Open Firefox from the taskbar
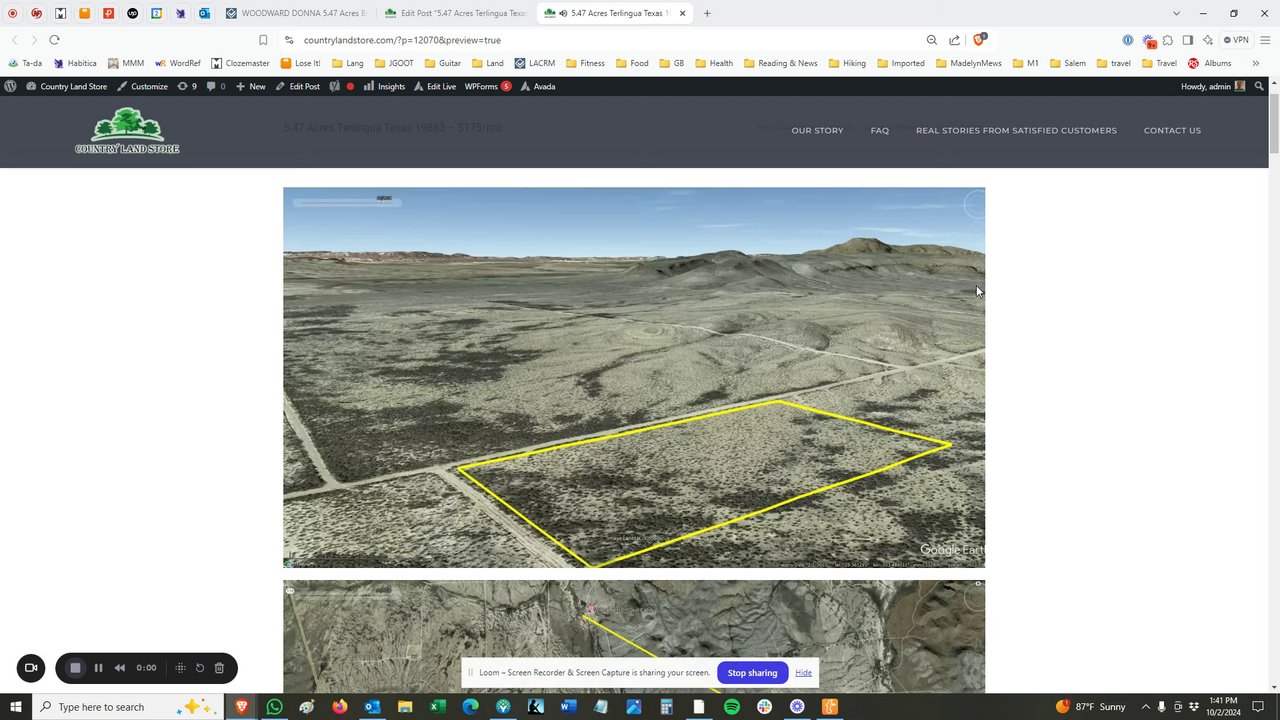The image size is (1280, 720). tap(339, 707)
